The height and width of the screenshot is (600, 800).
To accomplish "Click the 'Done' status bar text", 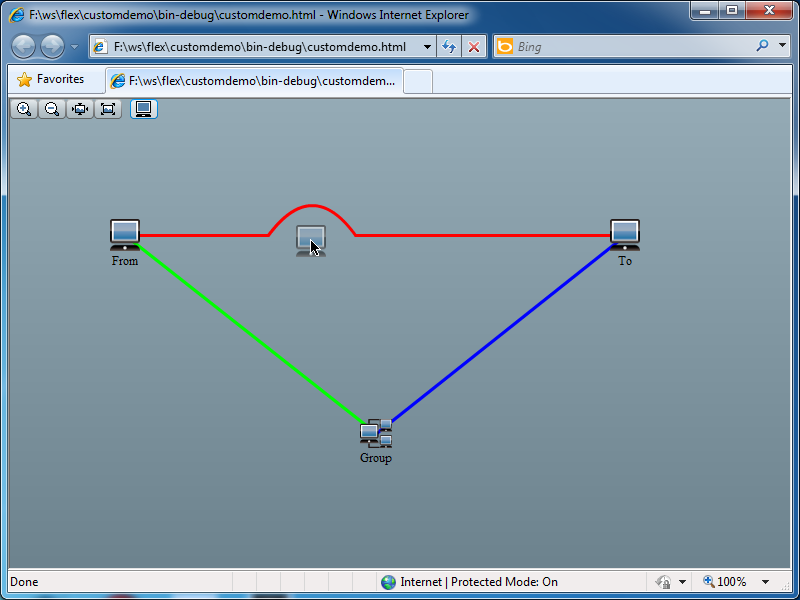I will point(24,582).
